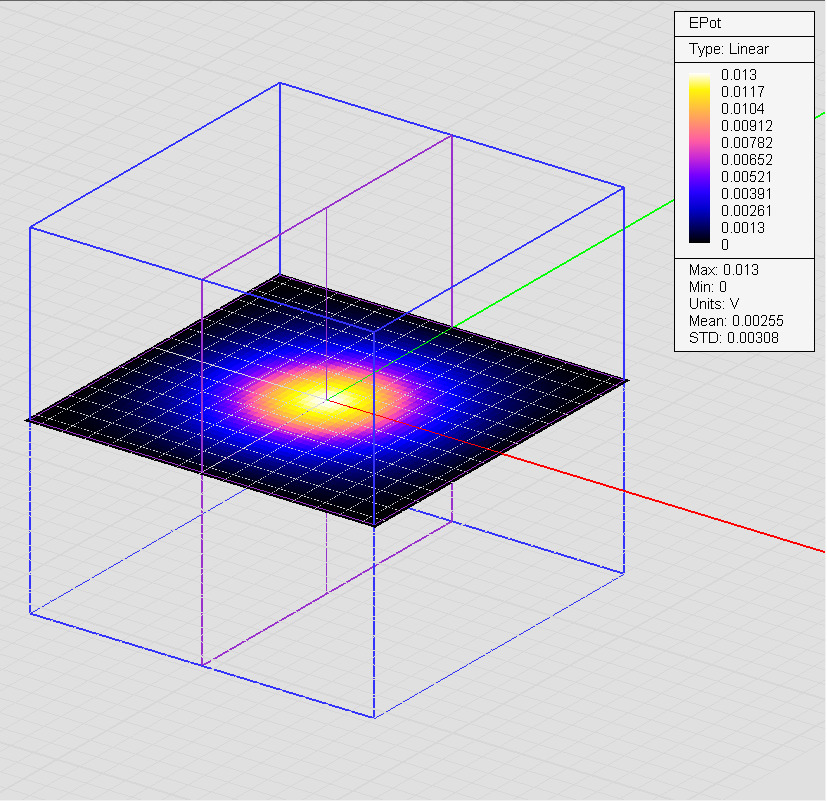Select the 'Type: Linear' scale label
This screenshot has width=827, height=801.
729,49
